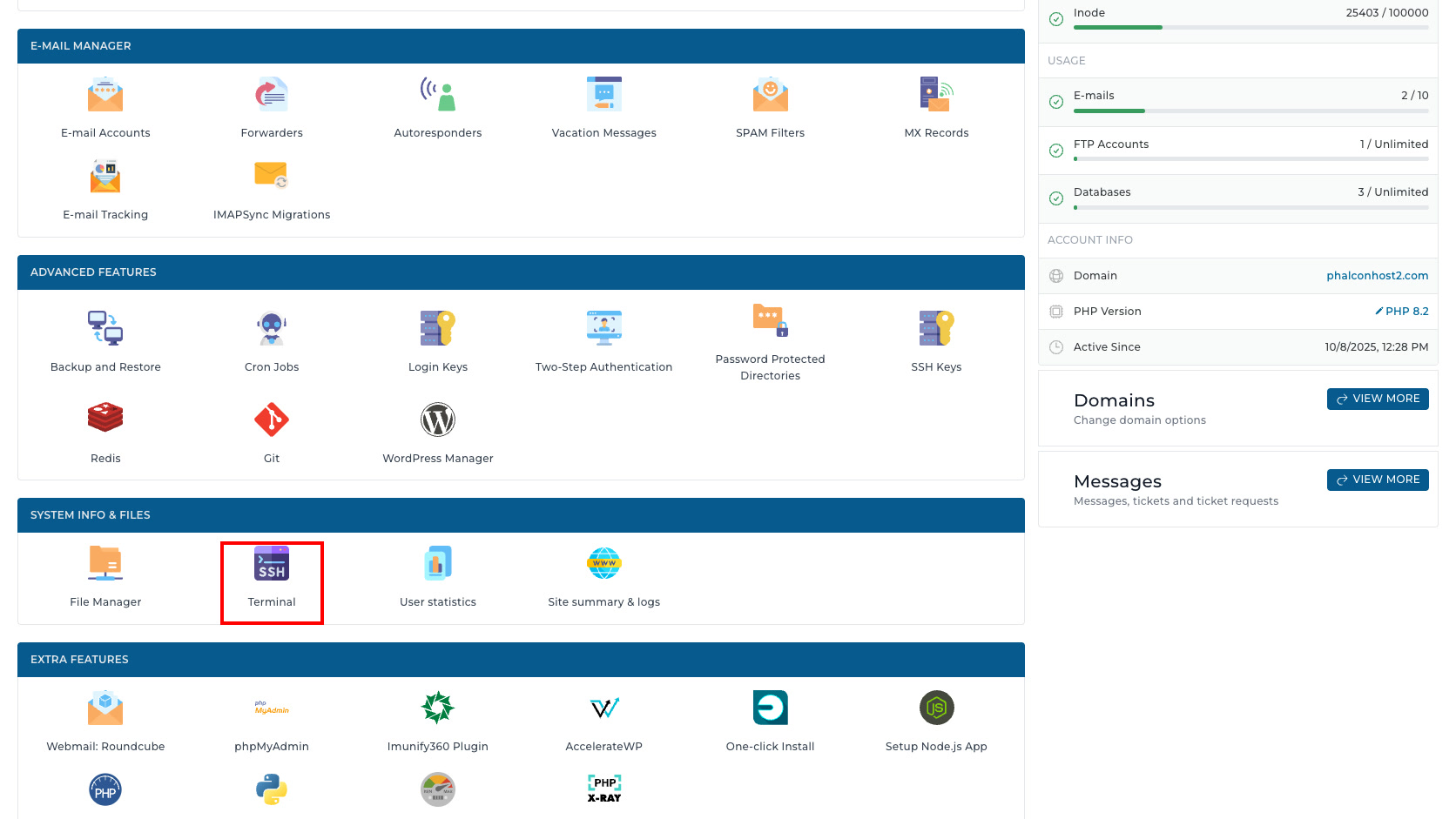Image resolution: width=1456 pixels, height=819 pixels.
Task: Launch the SSH Terminal
Action: click(x=272, y=578)
